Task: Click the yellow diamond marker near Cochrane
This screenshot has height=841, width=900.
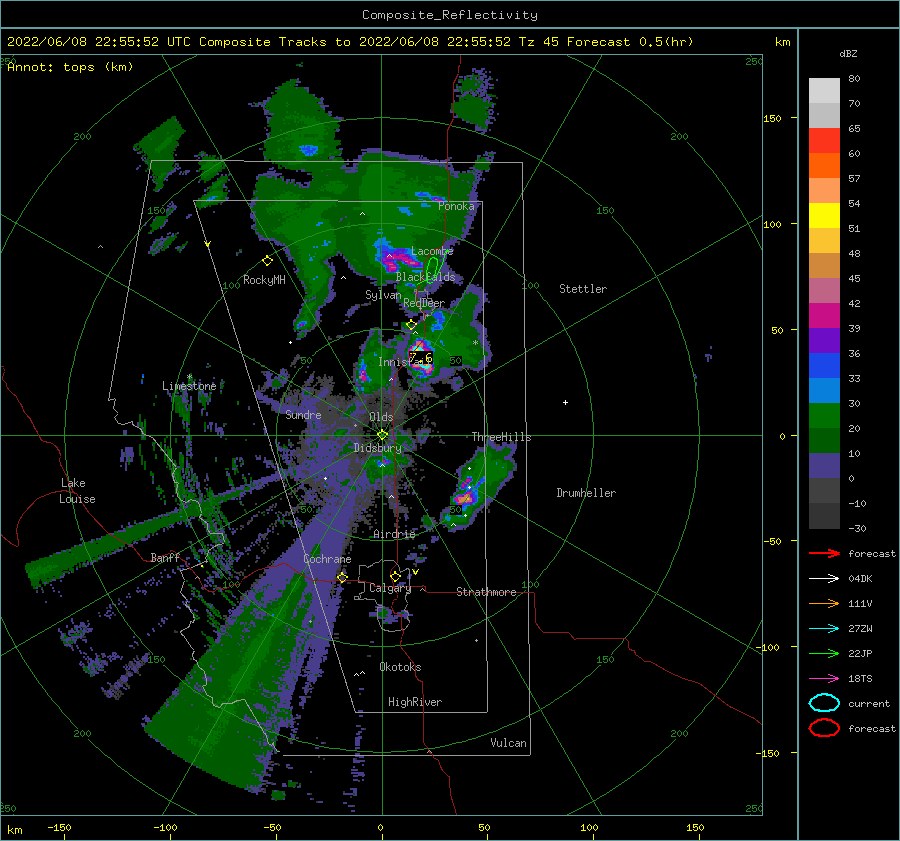Action: [342, 577]
